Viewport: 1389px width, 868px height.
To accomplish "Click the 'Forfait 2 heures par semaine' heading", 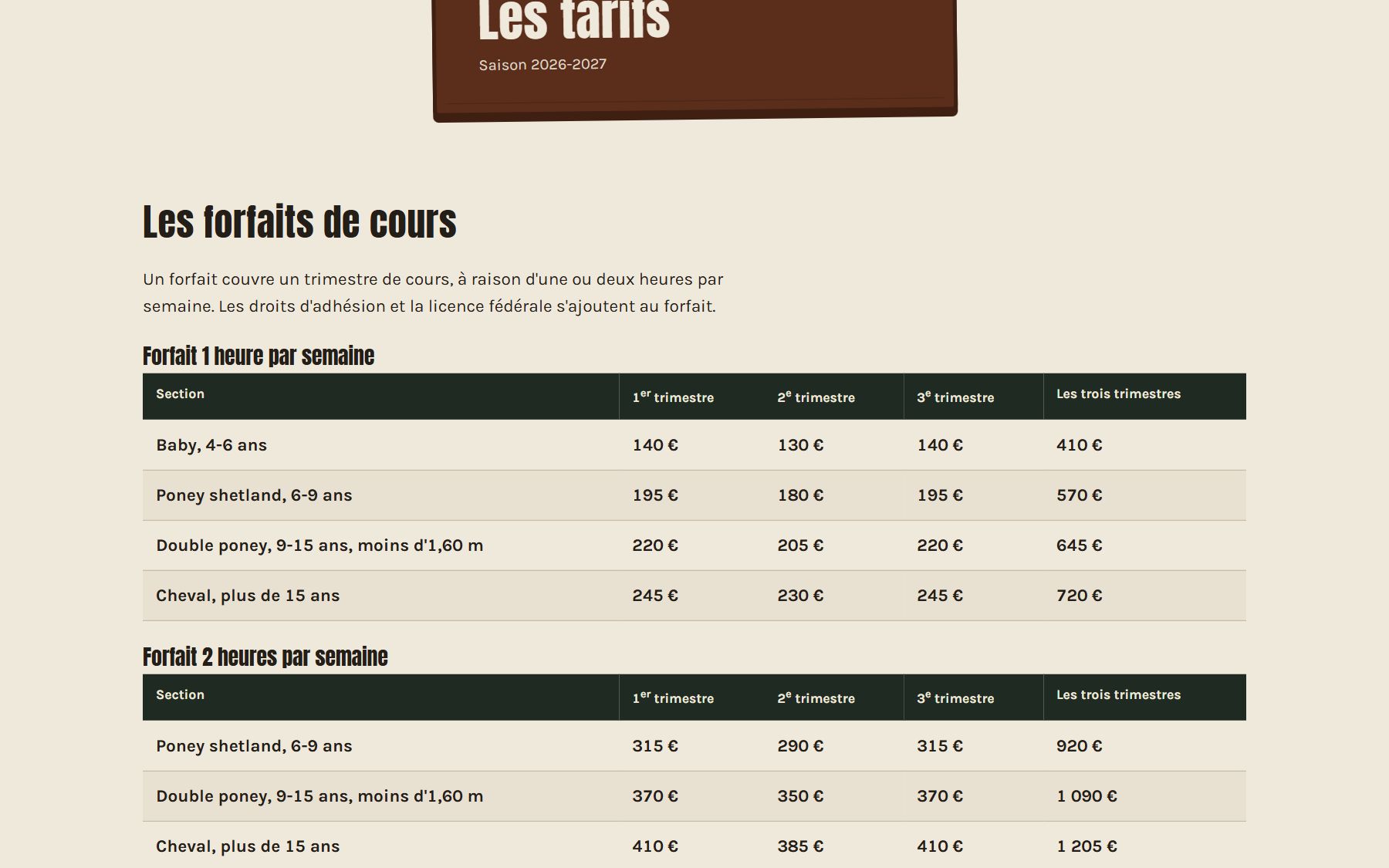I will coord(265,657).
